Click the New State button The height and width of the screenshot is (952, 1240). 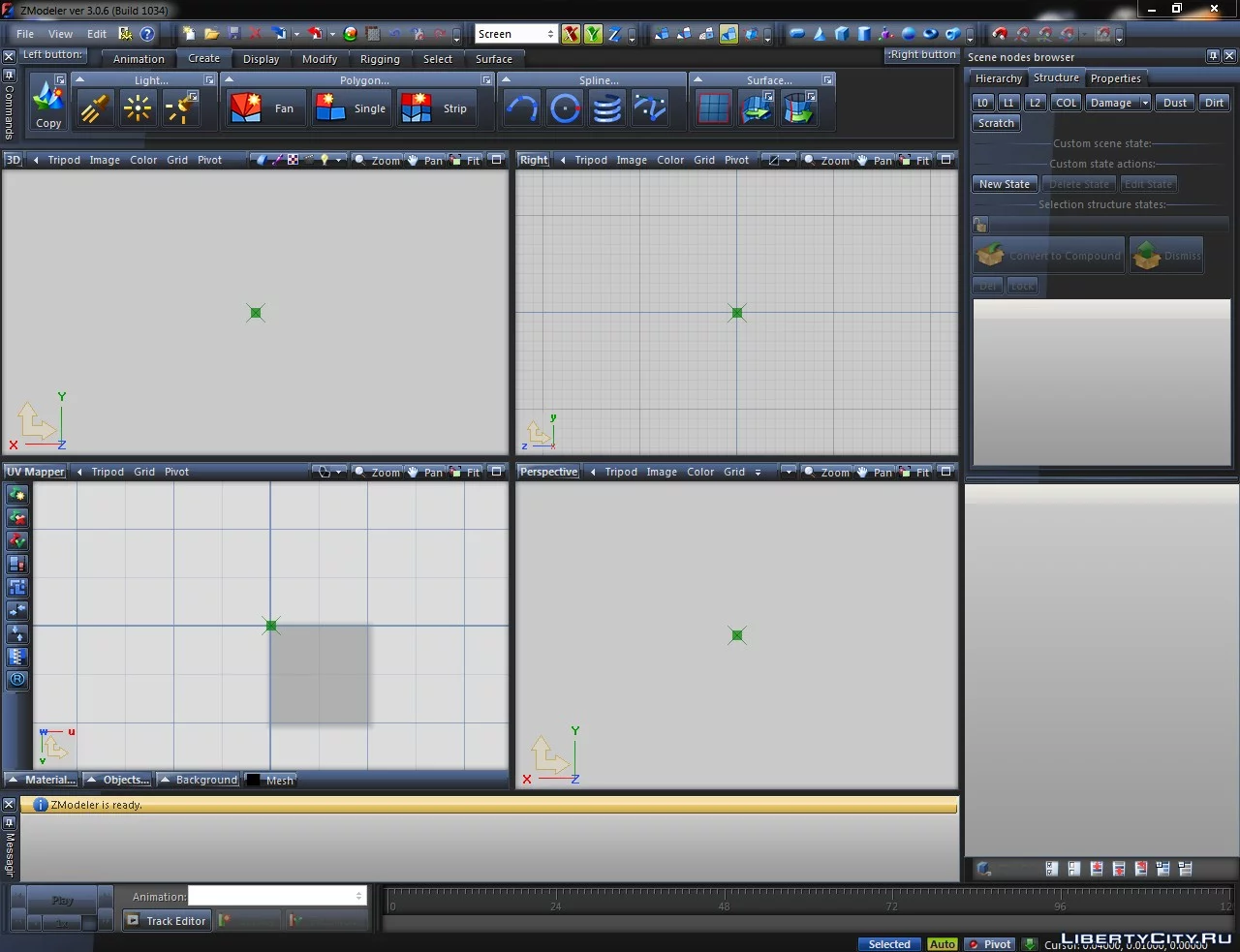pos(1004,184)
